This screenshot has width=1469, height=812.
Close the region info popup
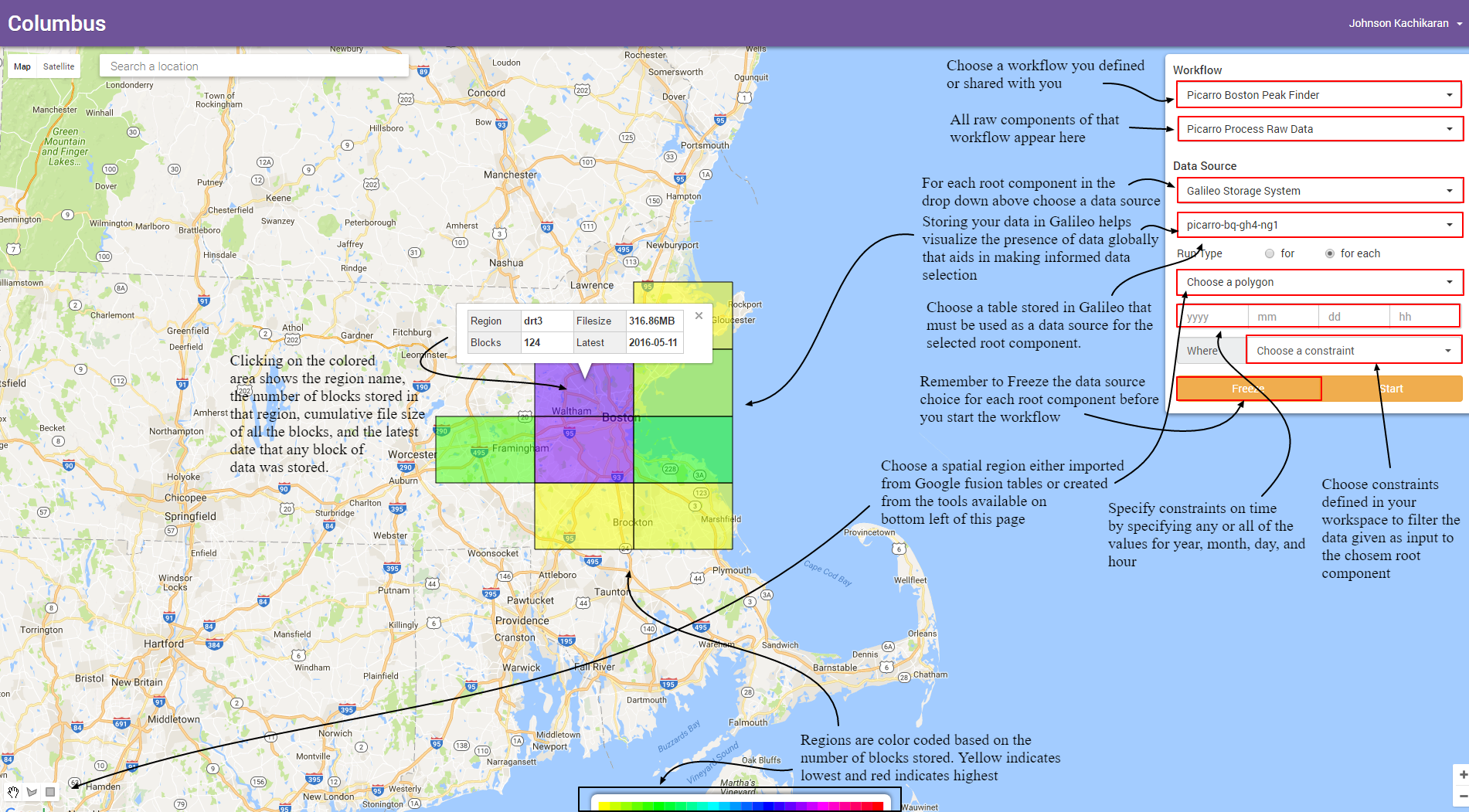click(x=699, y=315)
